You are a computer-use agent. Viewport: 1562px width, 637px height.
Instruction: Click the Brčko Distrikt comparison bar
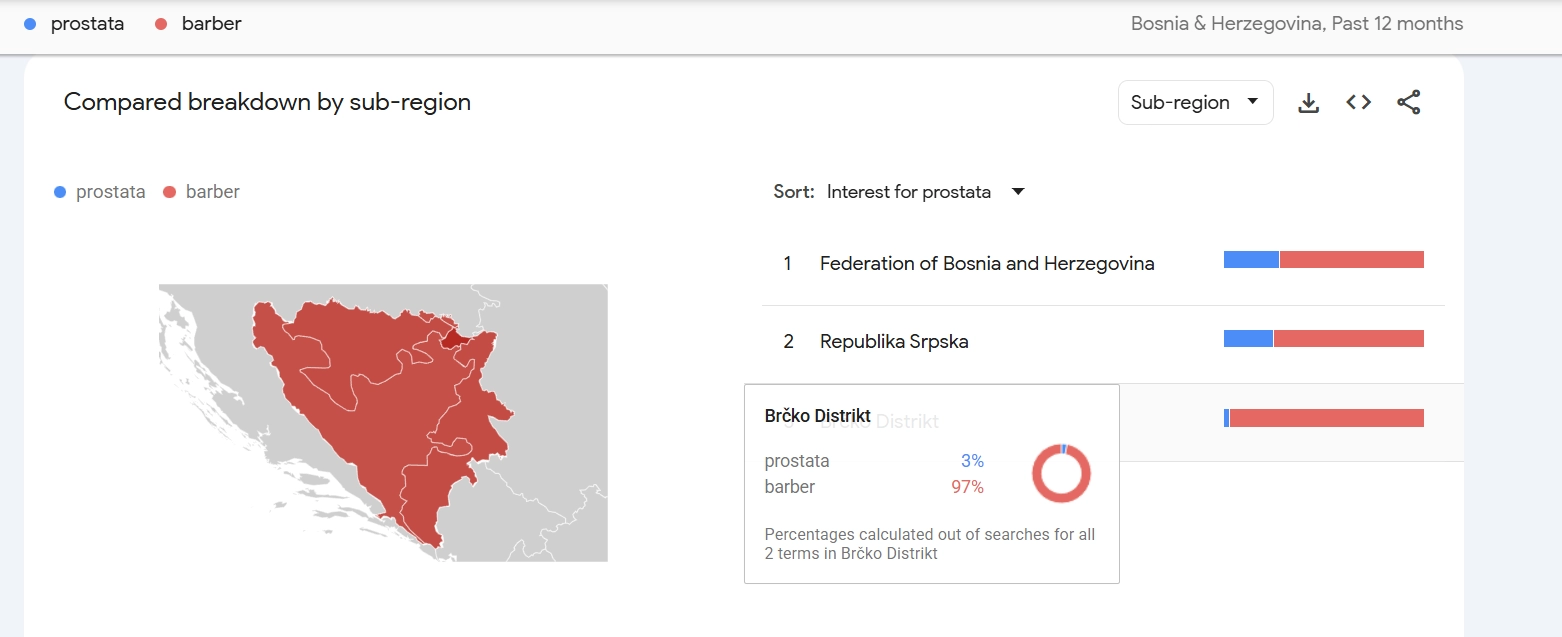point(1323,418)
